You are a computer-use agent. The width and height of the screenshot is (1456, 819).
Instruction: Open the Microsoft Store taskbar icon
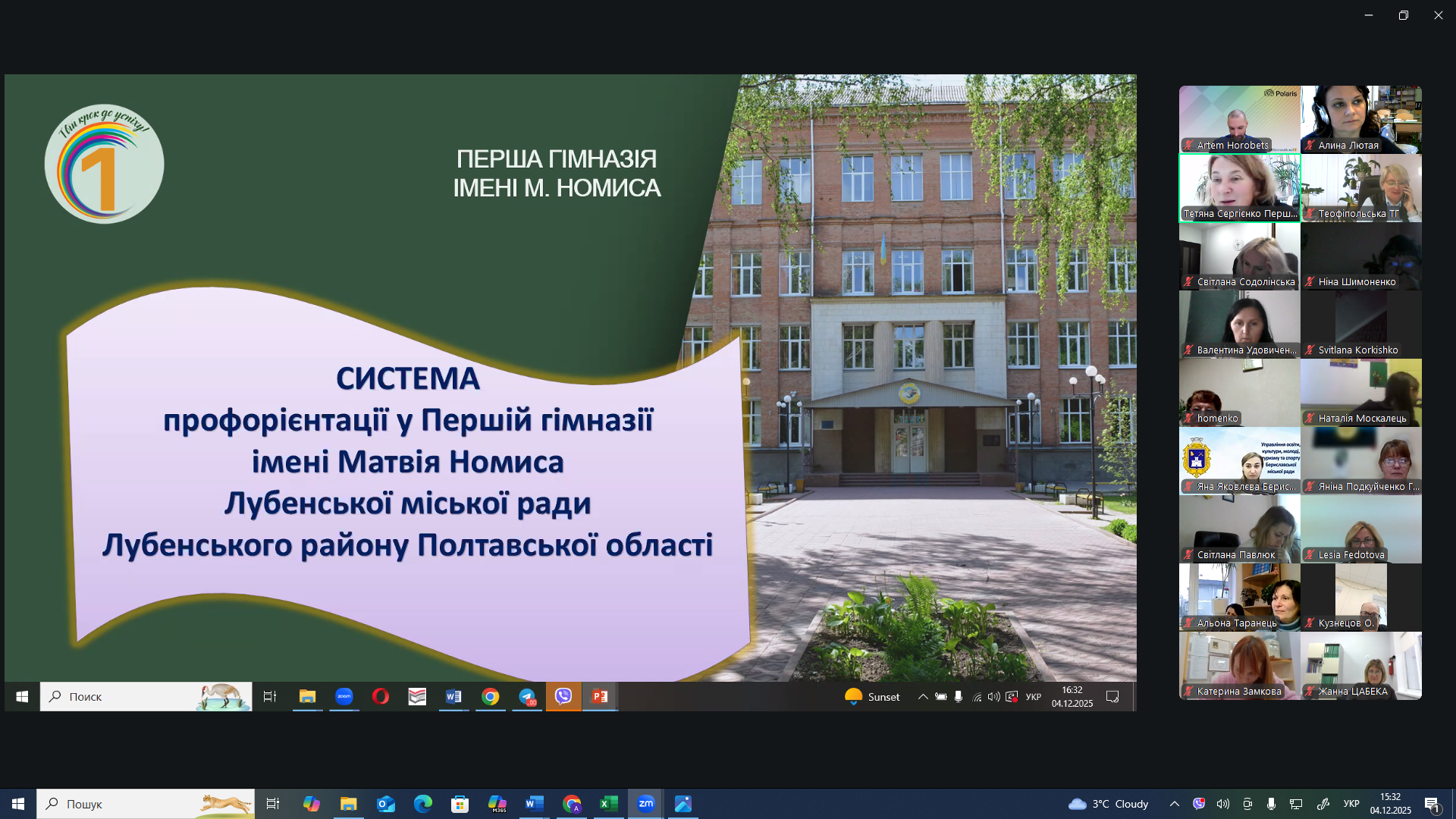click(x=460, y=804)
